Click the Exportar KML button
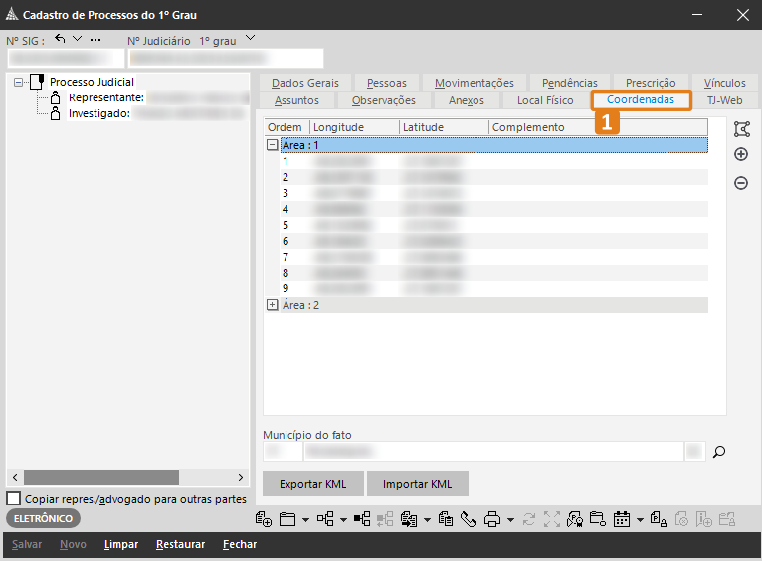The width and height of the screenshot is (762, 561). tap(313, 484)
